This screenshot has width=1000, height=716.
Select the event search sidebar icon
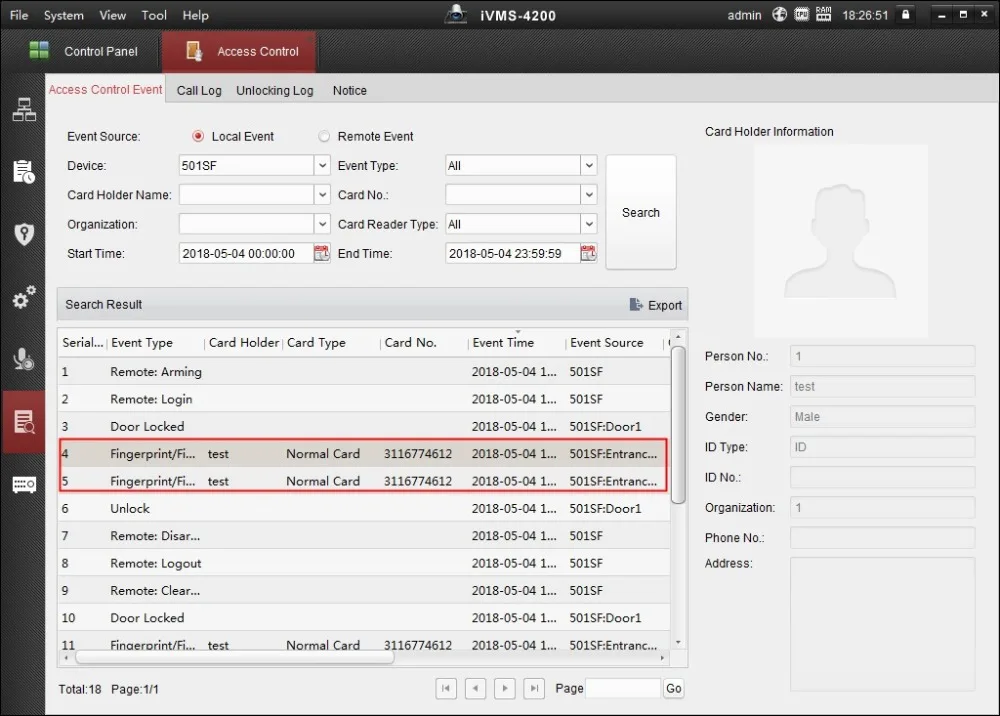pyautogui.click(x=24, y=421)
